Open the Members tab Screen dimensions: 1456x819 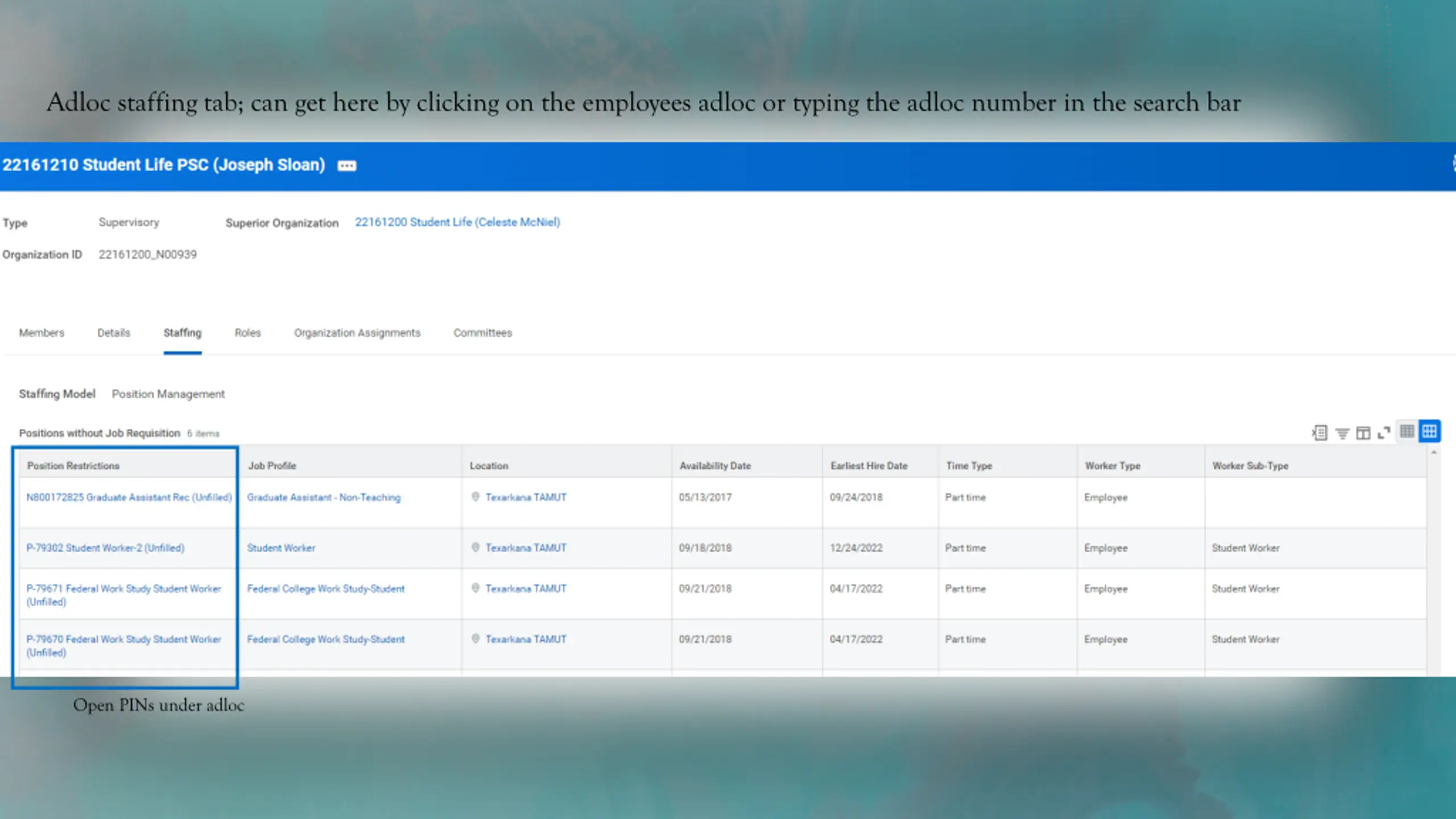42,333
